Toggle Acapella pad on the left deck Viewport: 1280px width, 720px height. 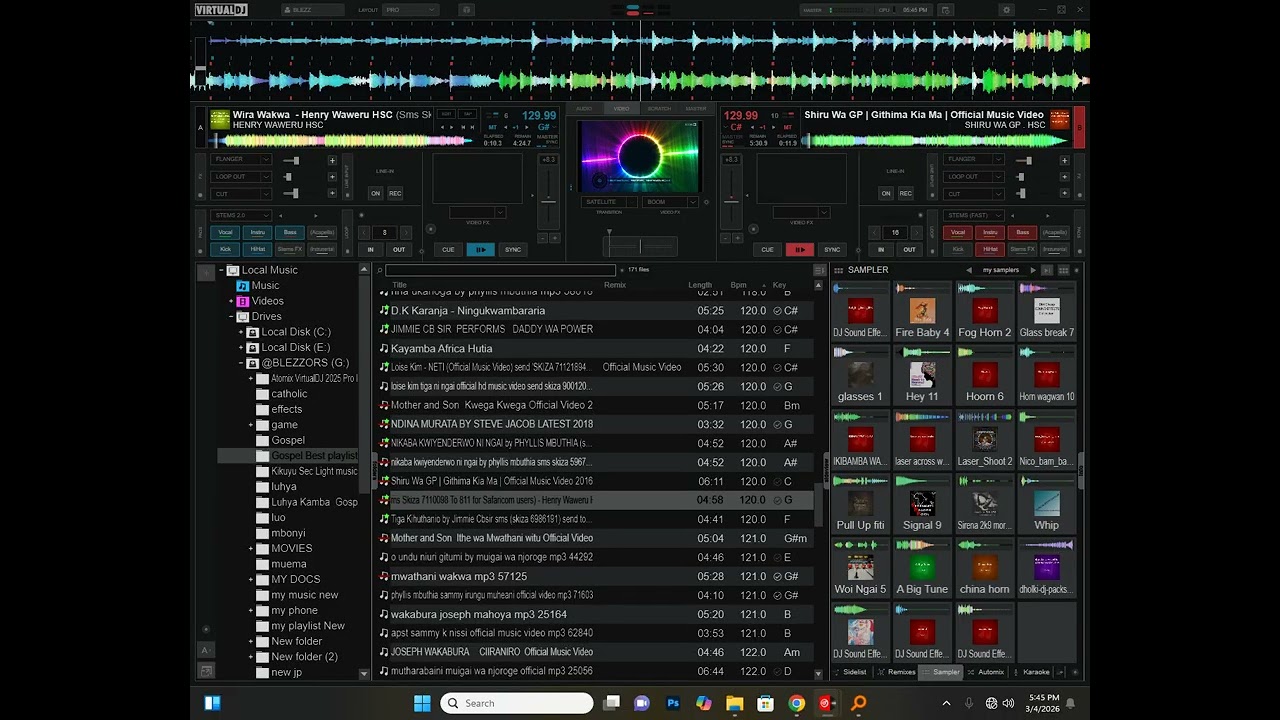tap(322, 232)
